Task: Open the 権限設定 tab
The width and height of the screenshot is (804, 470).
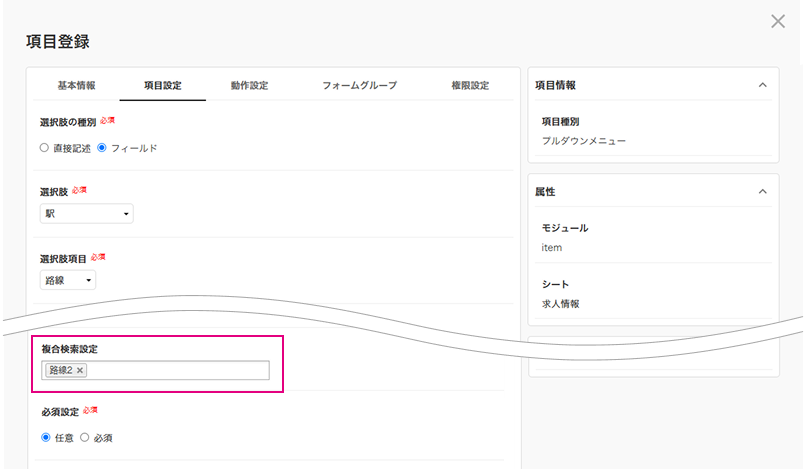Action: tap(470, 85)
